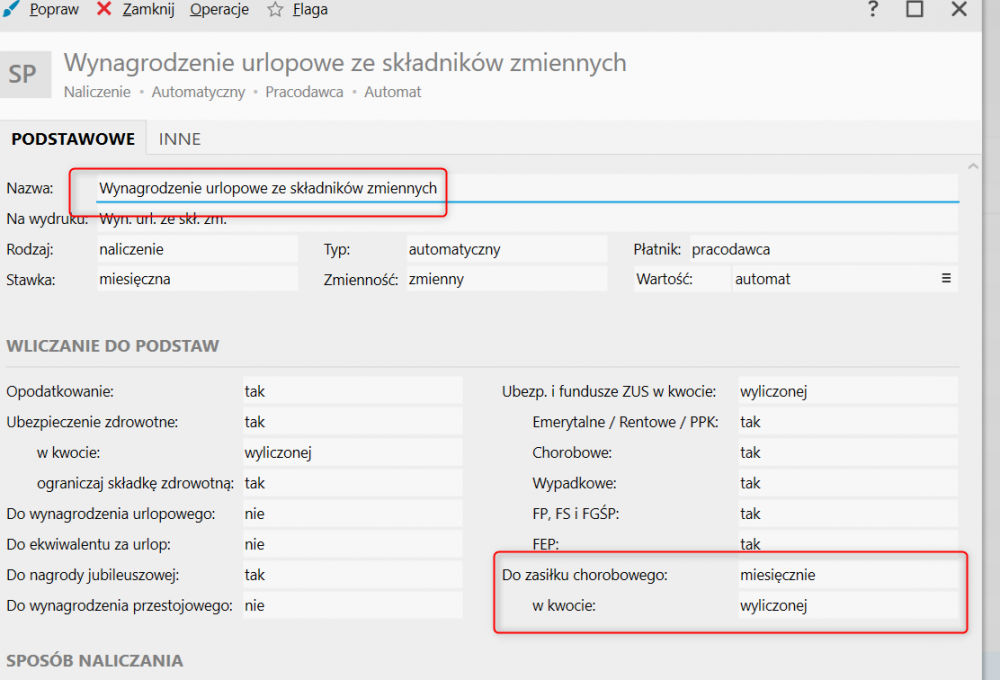1000x680 pixels.
Task: Click the Popraw brush icon
Action: click(x=12, y=9)
